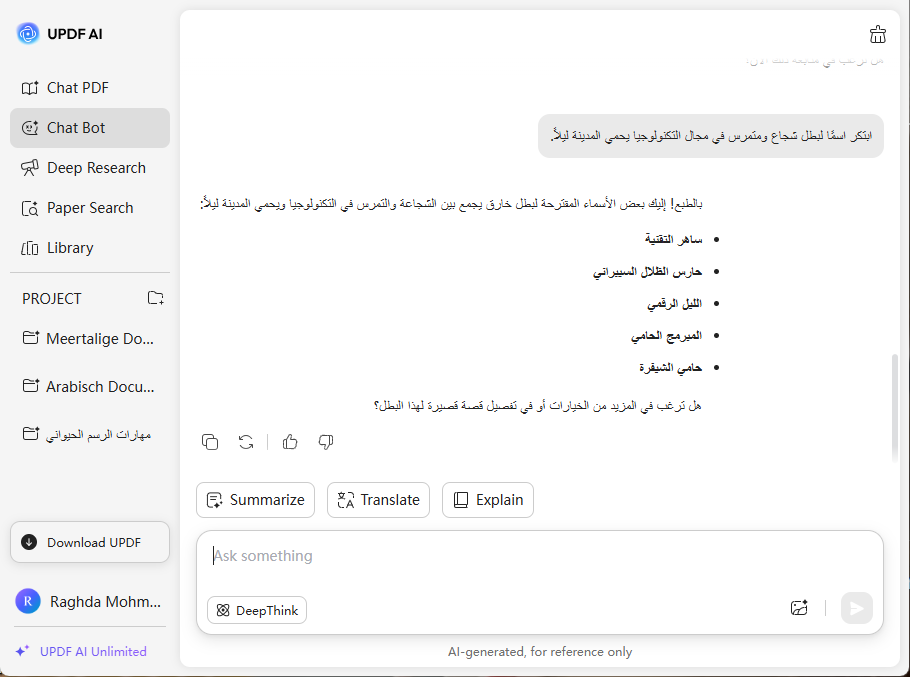Image resolution: width=910 pixels, height=677 pixels.
Task: Toggle the DeepThink mode
Action: pos(257,610)
